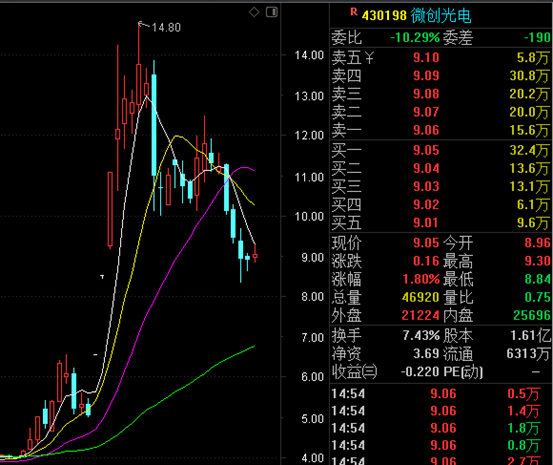The image size is (553, 465).
Task: Click the first 14:54 trade tick row
Action: (x=441, y=393)
